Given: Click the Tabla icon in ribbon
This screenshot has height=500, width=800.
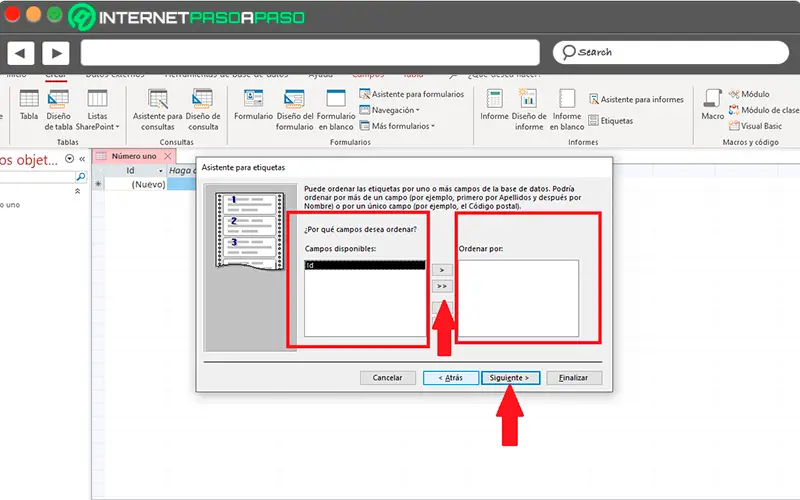Looking at the screenshot, I should (29, 105).
